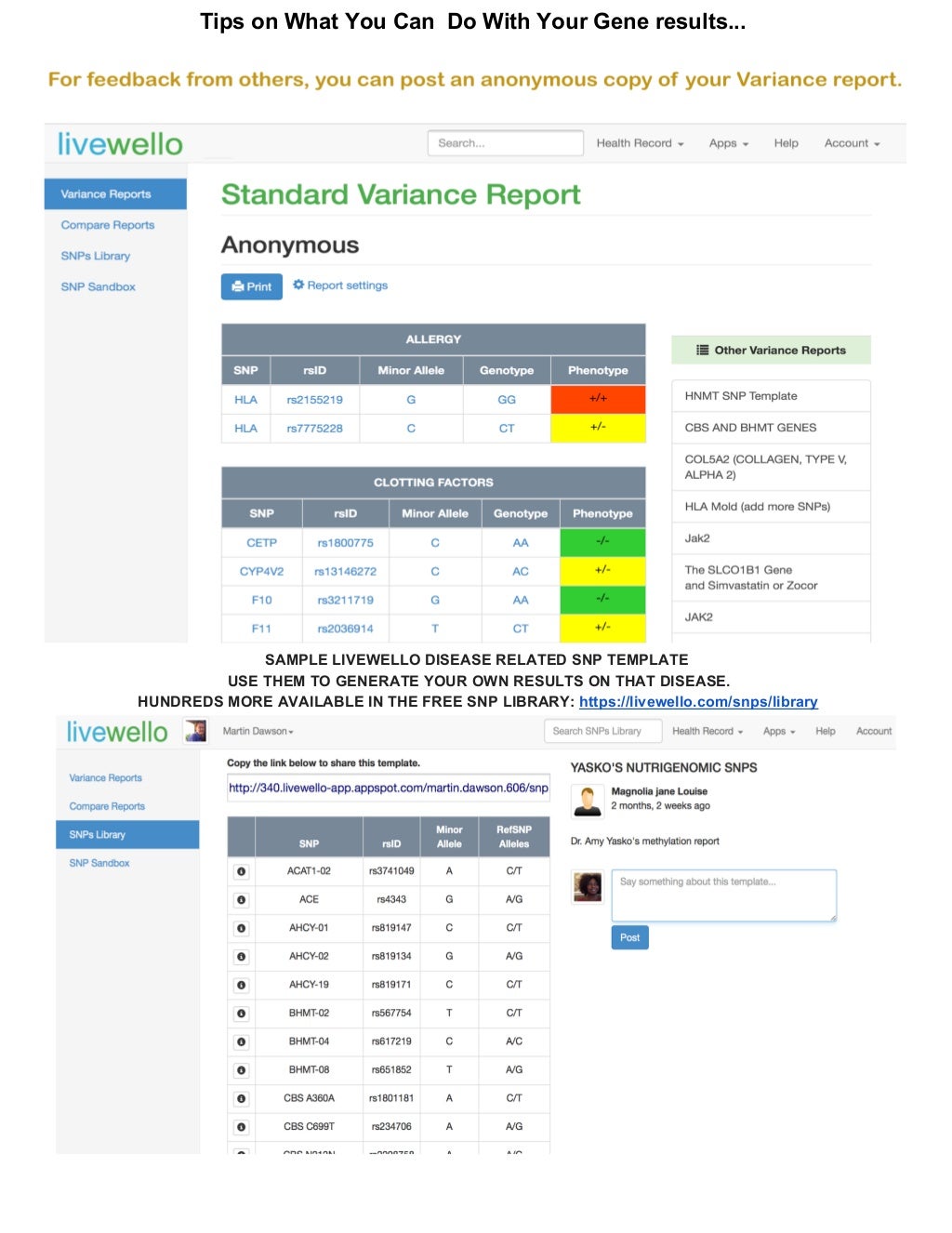Select Compare Reports in lower sidebar

(x=107, y=806)
